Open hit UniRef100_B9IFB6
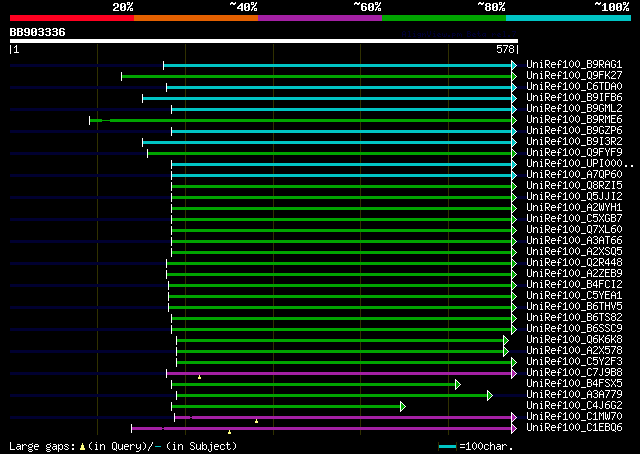Screen dimensions: 640x454 click(574, 98)
